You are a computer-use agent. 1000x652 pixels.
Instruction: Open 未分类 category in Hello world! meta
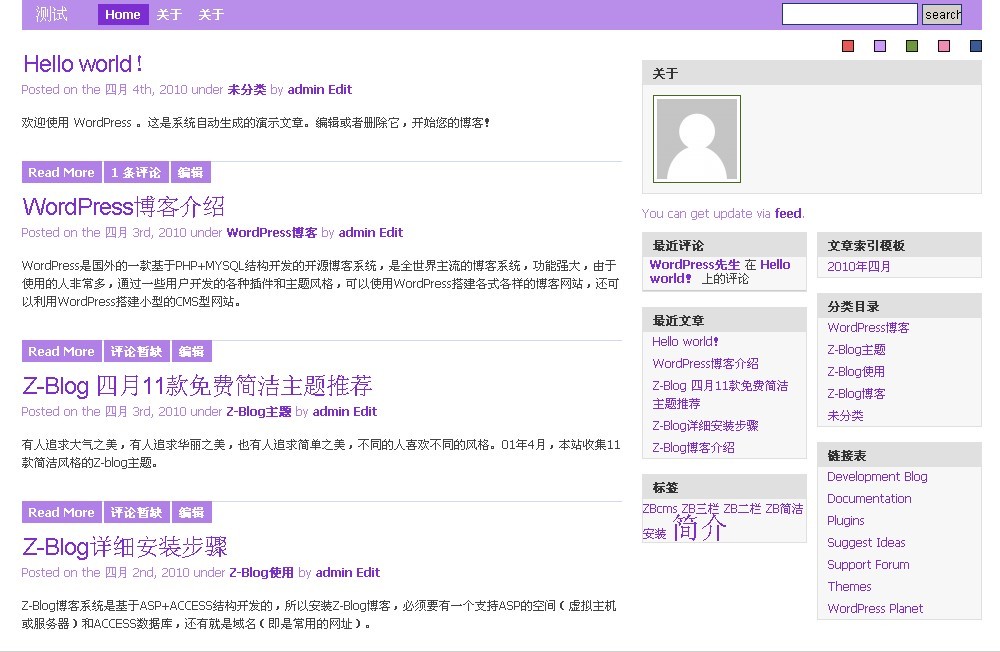pos(247,90)
